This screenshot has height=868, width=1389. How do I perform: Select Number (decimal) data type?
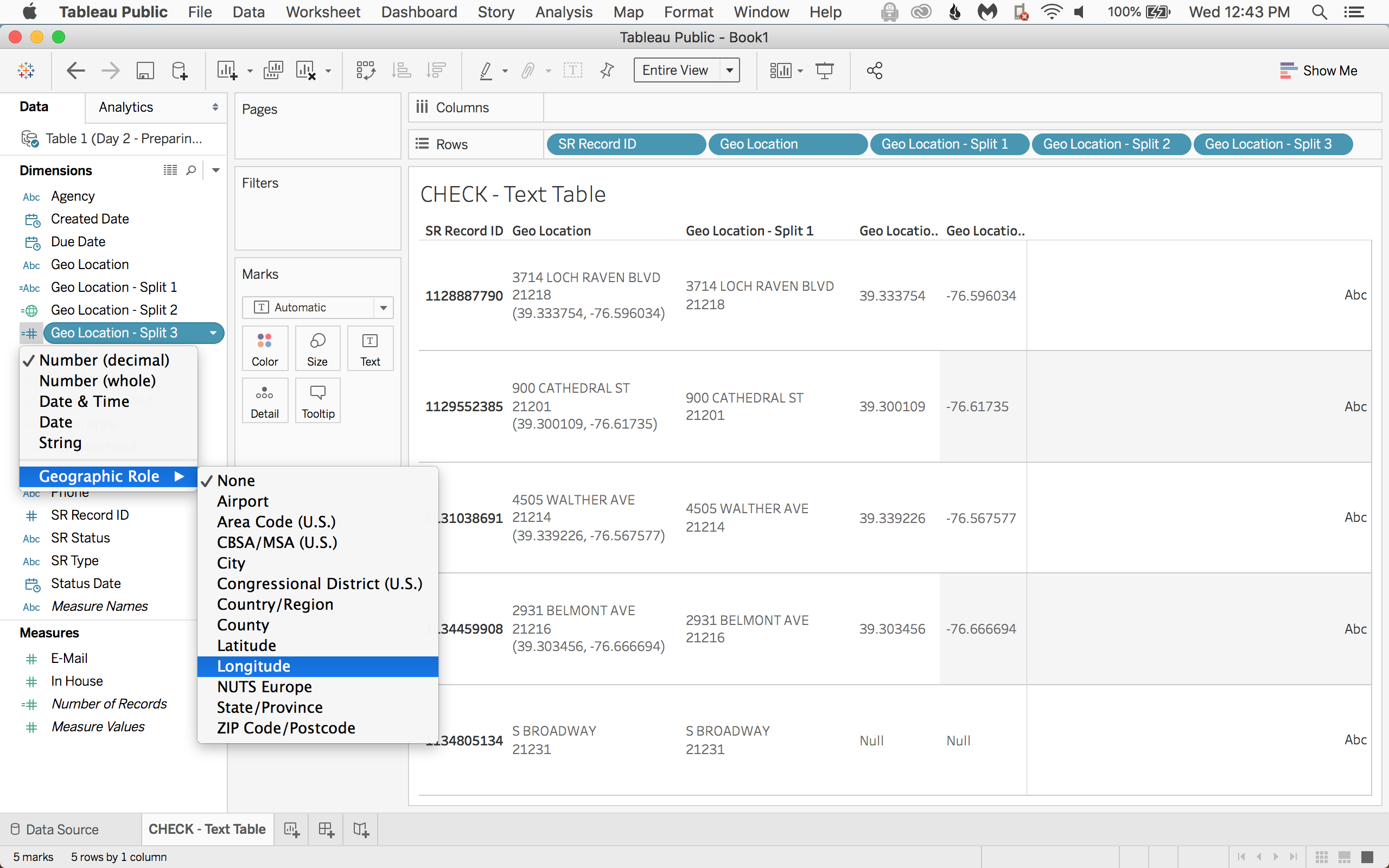[109, 360]
